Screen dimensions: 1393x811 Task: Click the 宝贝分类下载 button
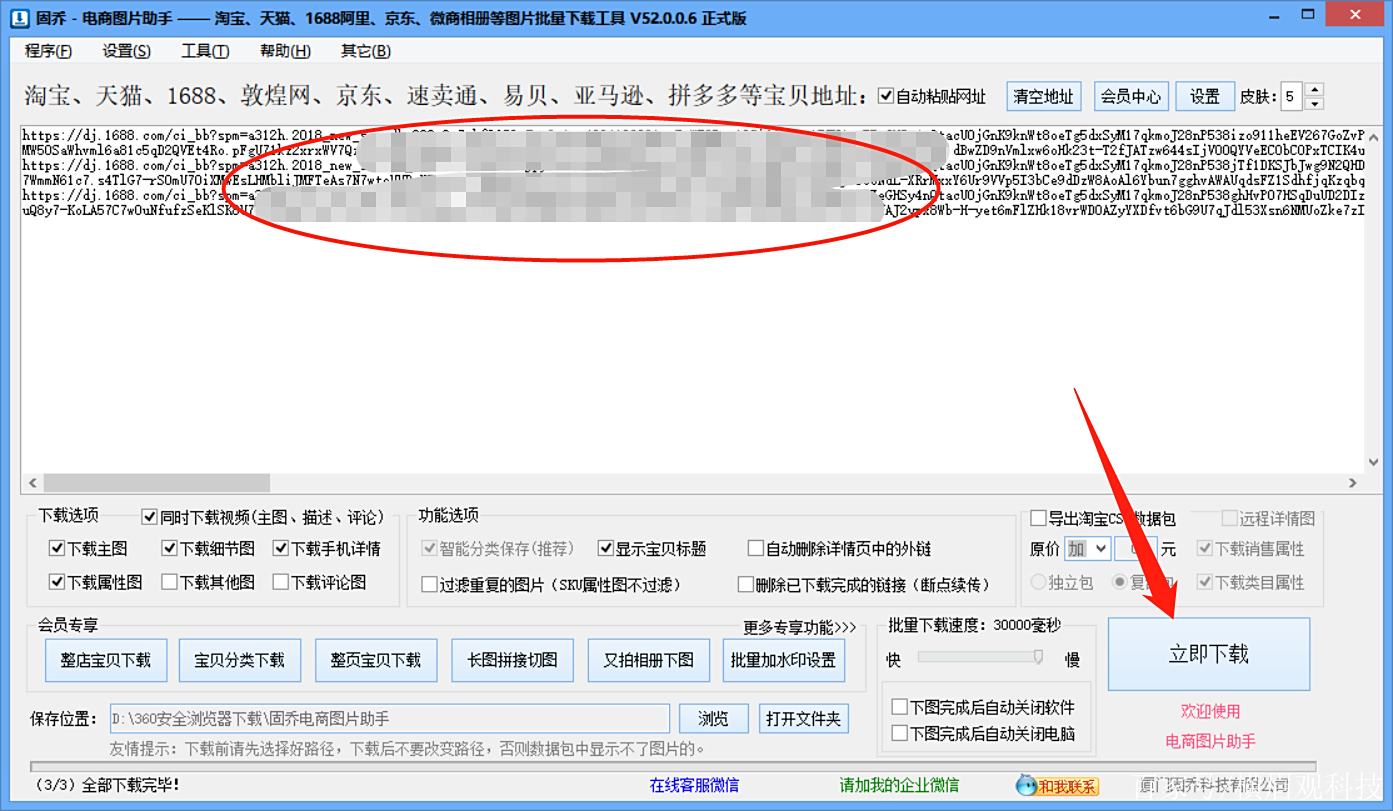coord(240,660)
